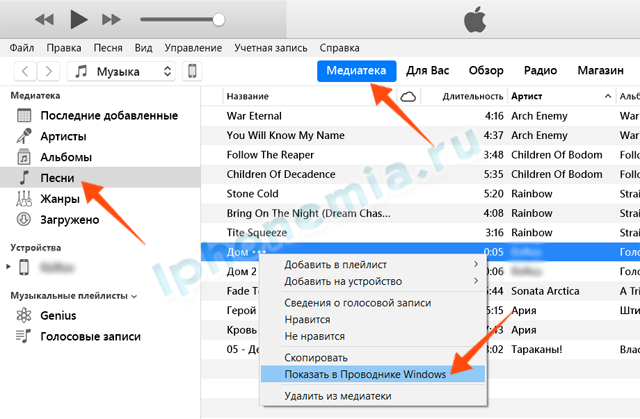The image size is (640, 419).
Task: Open the Добавить в плейлист submenu
Action: tap(373, 264)
